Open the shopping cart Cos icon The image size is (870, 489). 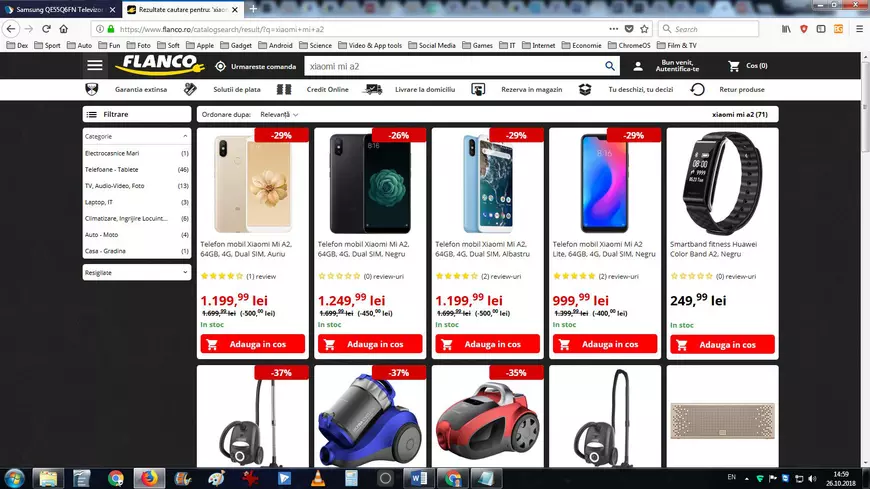[x=734, y=66]
